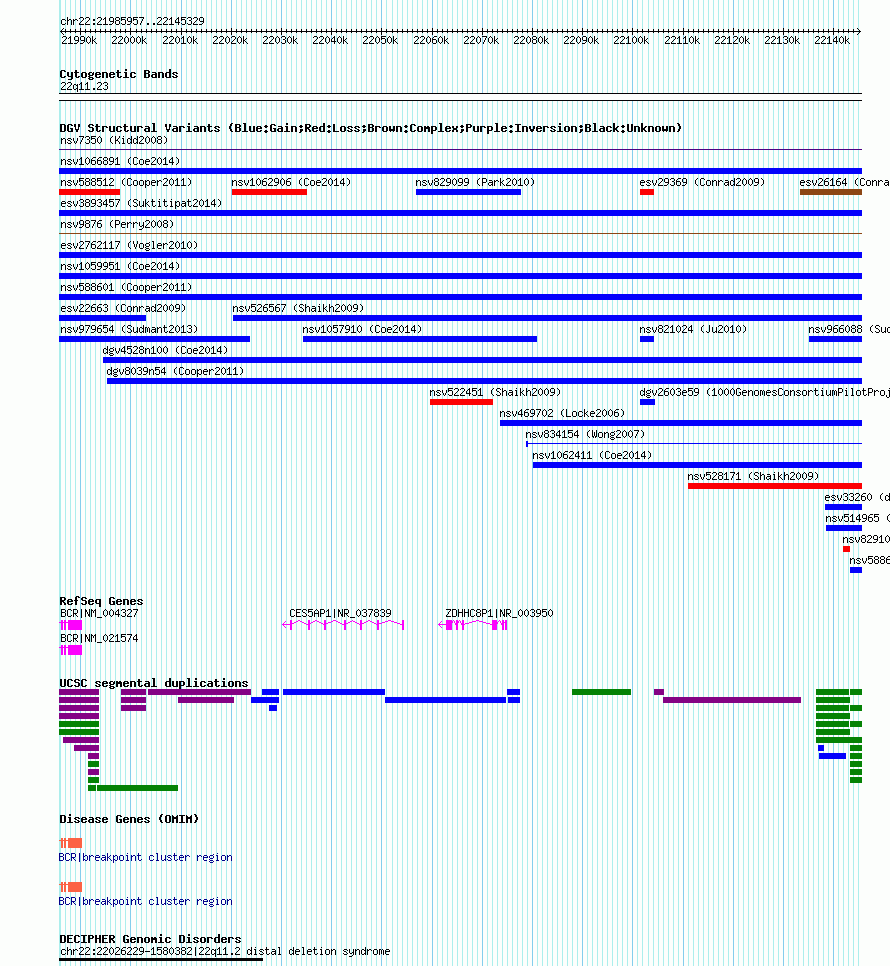Click the nsv1059951 (Coe2014) label
This screenshot has height=966, width=890.
click(x=120, y=266)
